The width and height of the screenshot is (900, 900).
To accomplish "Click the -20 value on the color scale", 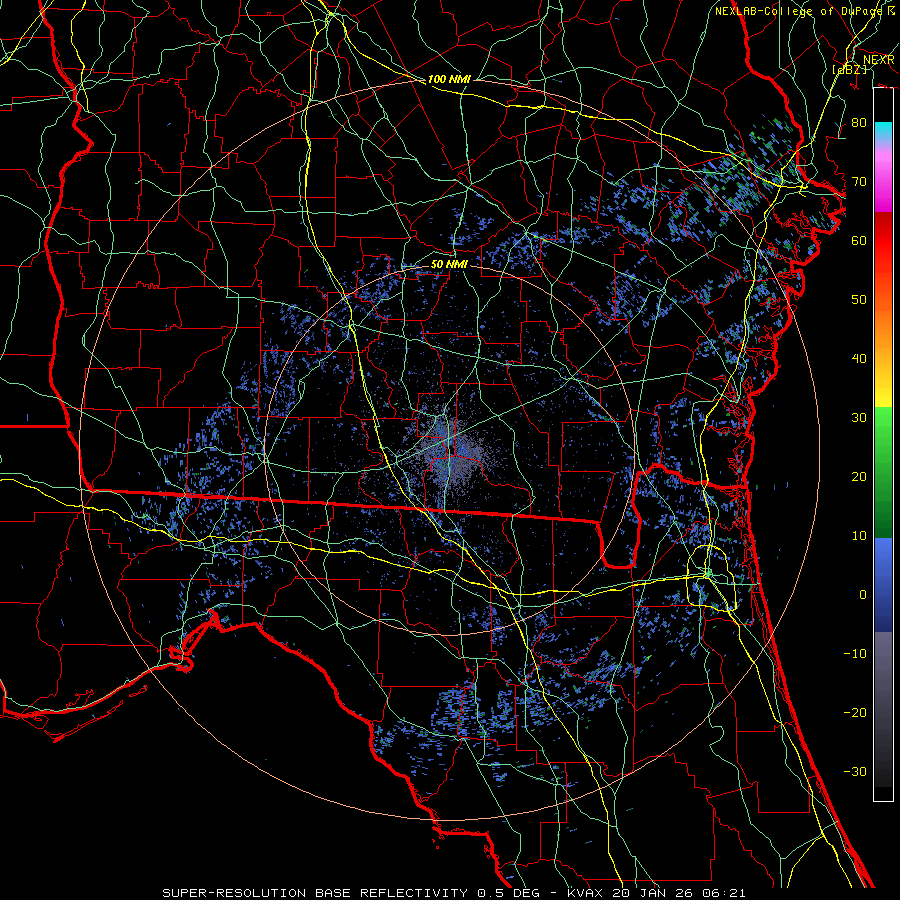I will click(x=855, y=713).
